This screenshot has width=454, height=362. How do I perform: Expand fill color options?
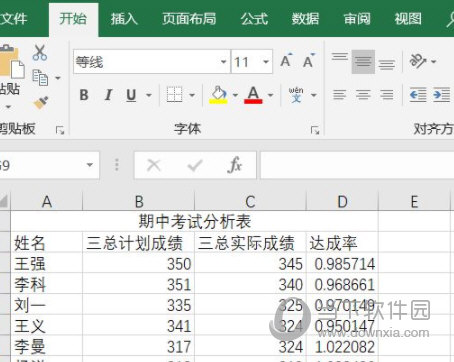click(x=235, y=95)
